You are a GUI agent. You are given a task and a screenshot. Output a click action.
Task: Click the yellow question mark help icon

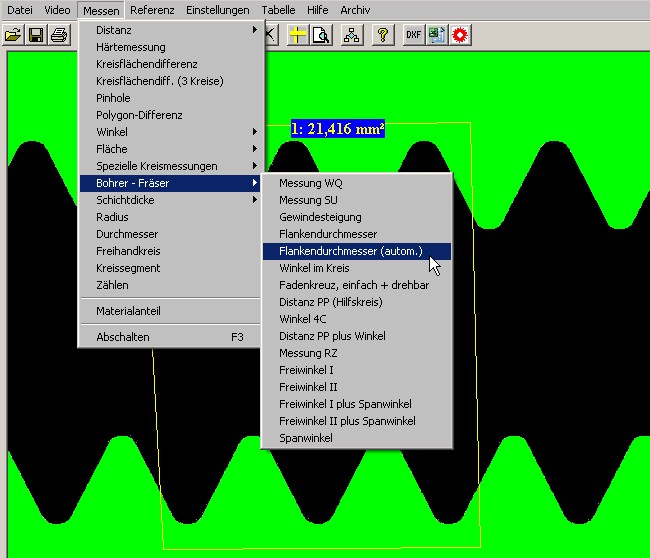[383, 35]
